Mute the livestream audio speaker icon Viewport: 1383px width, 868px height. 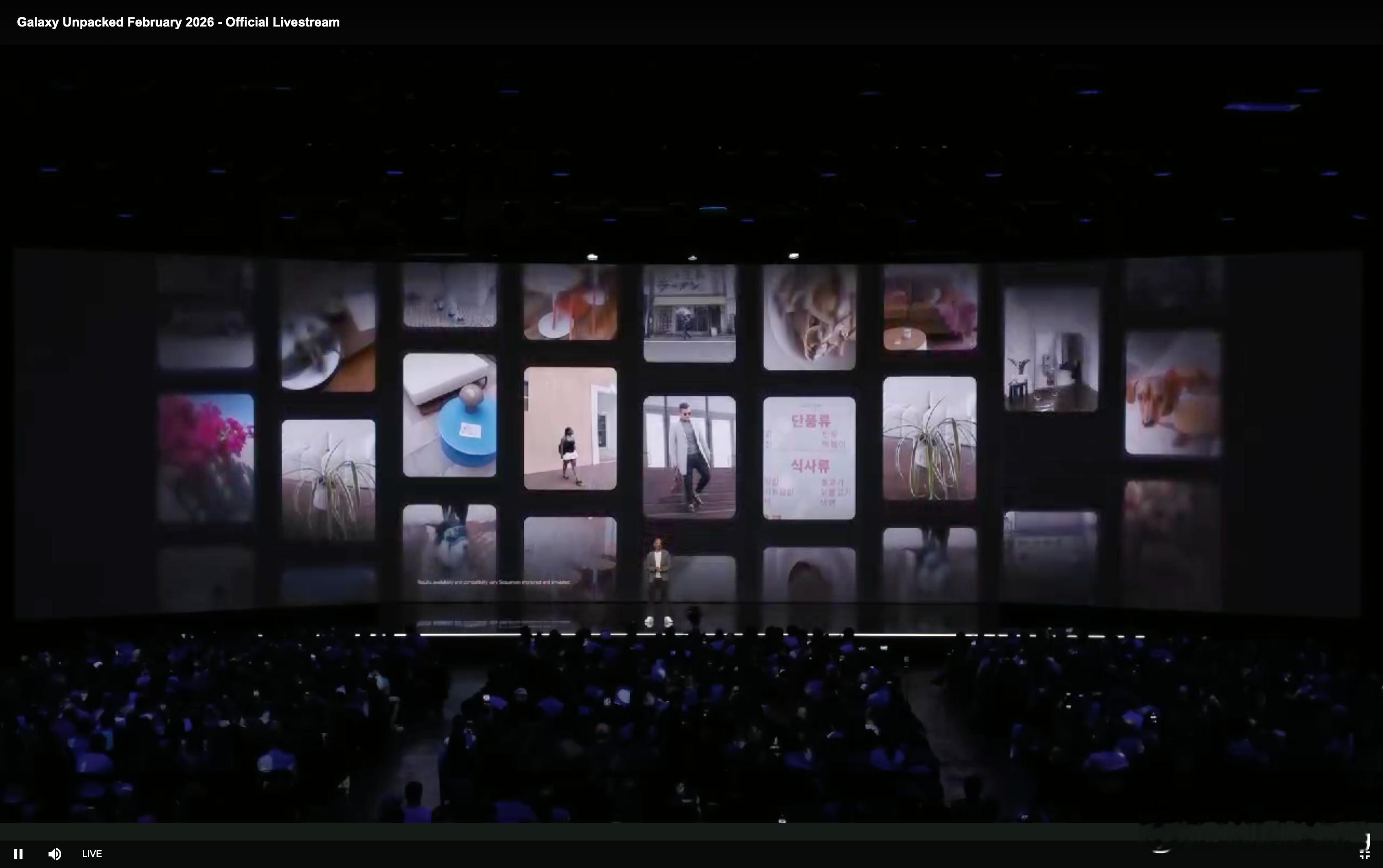point(54,854)
